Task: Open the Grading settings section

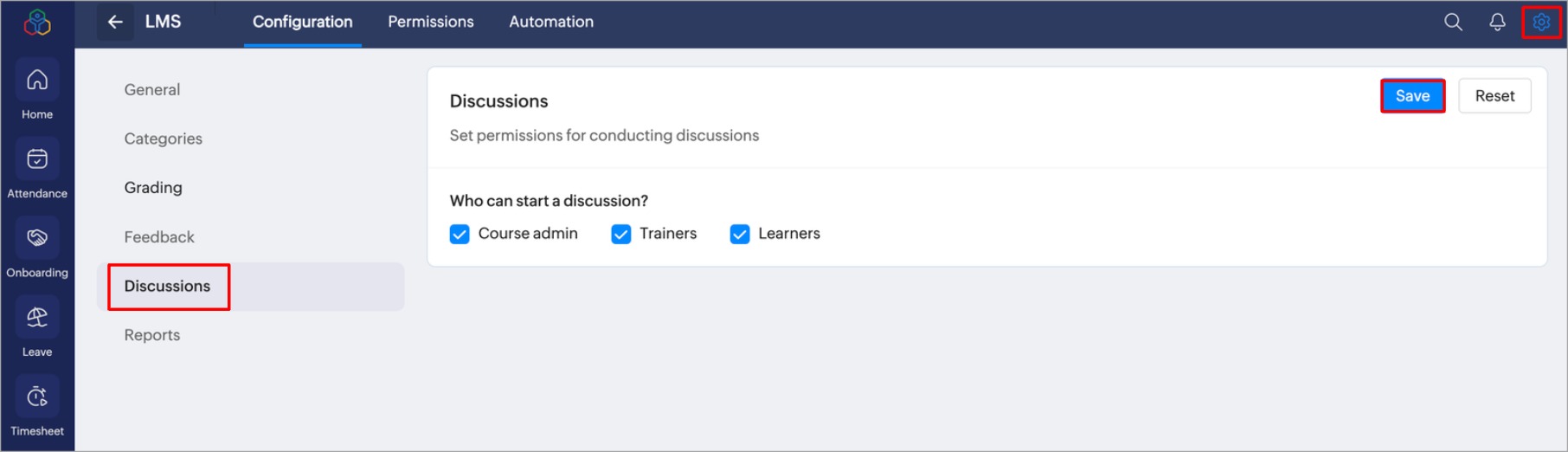Action: point(153,188)
